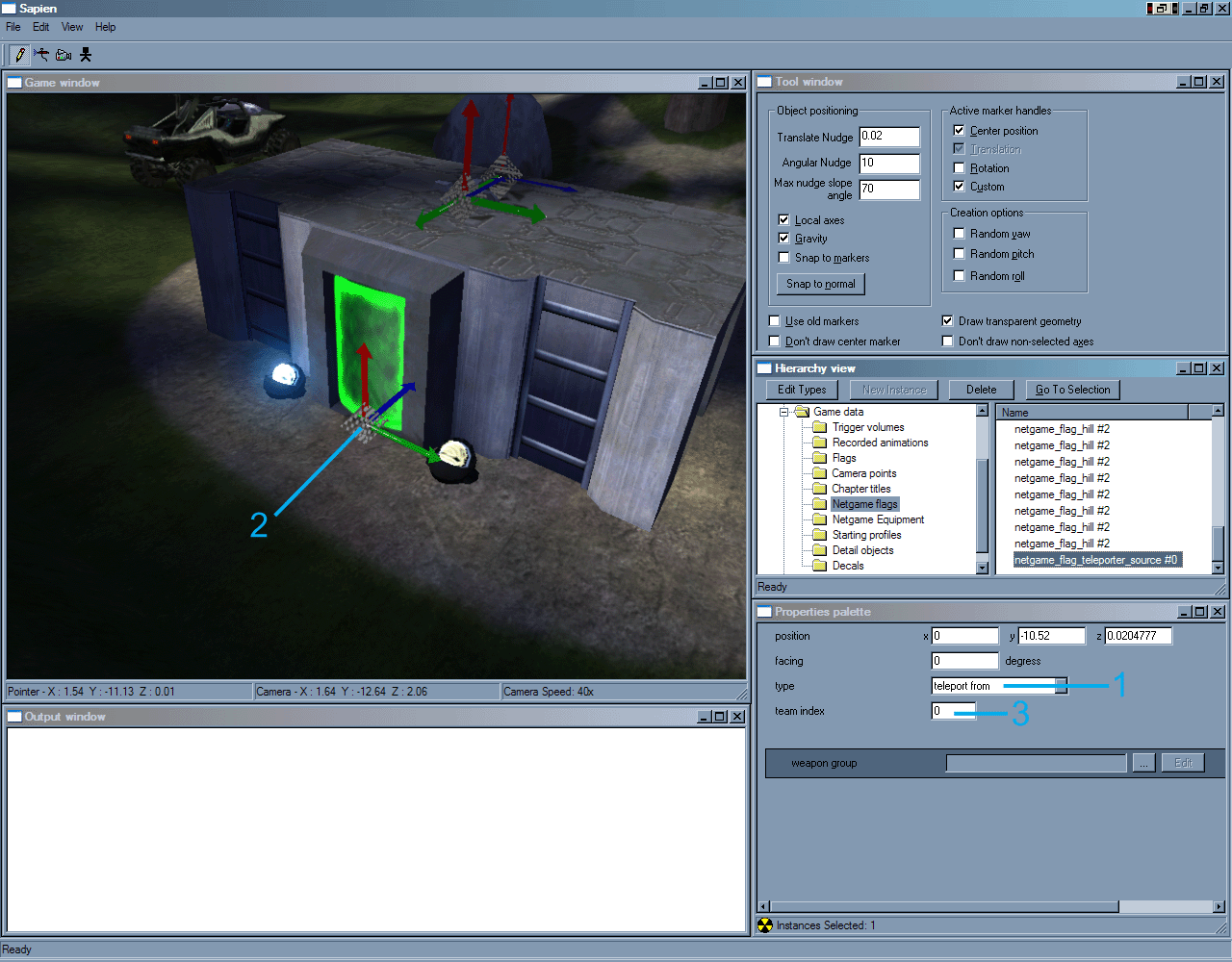Click the Name column header
Viewport: 1232px width, 962px height.
(1091, 413)
